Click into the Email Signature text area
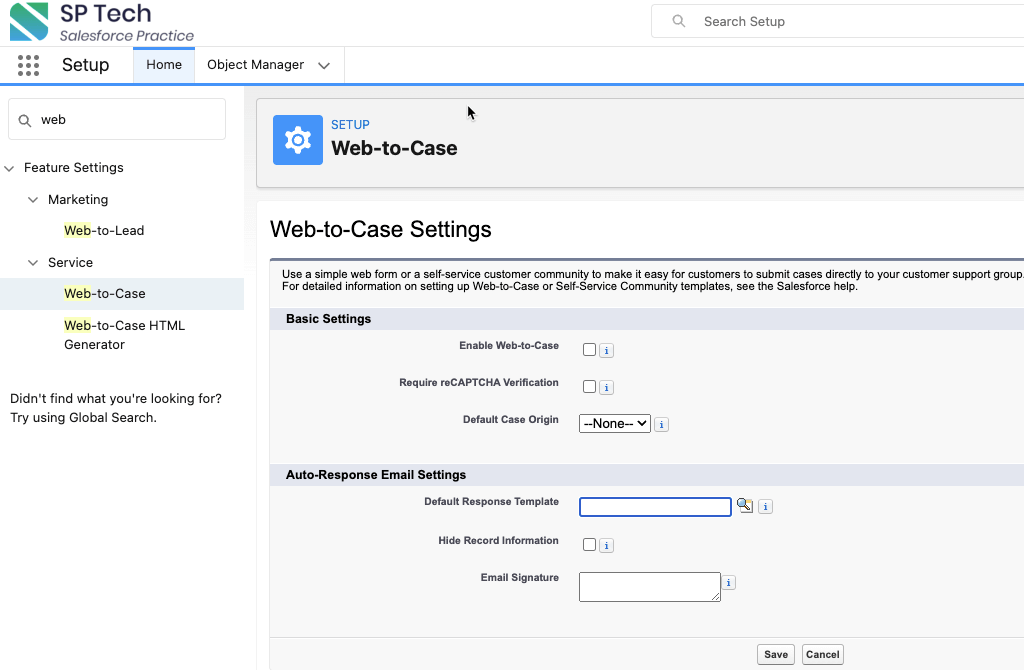 649,587
